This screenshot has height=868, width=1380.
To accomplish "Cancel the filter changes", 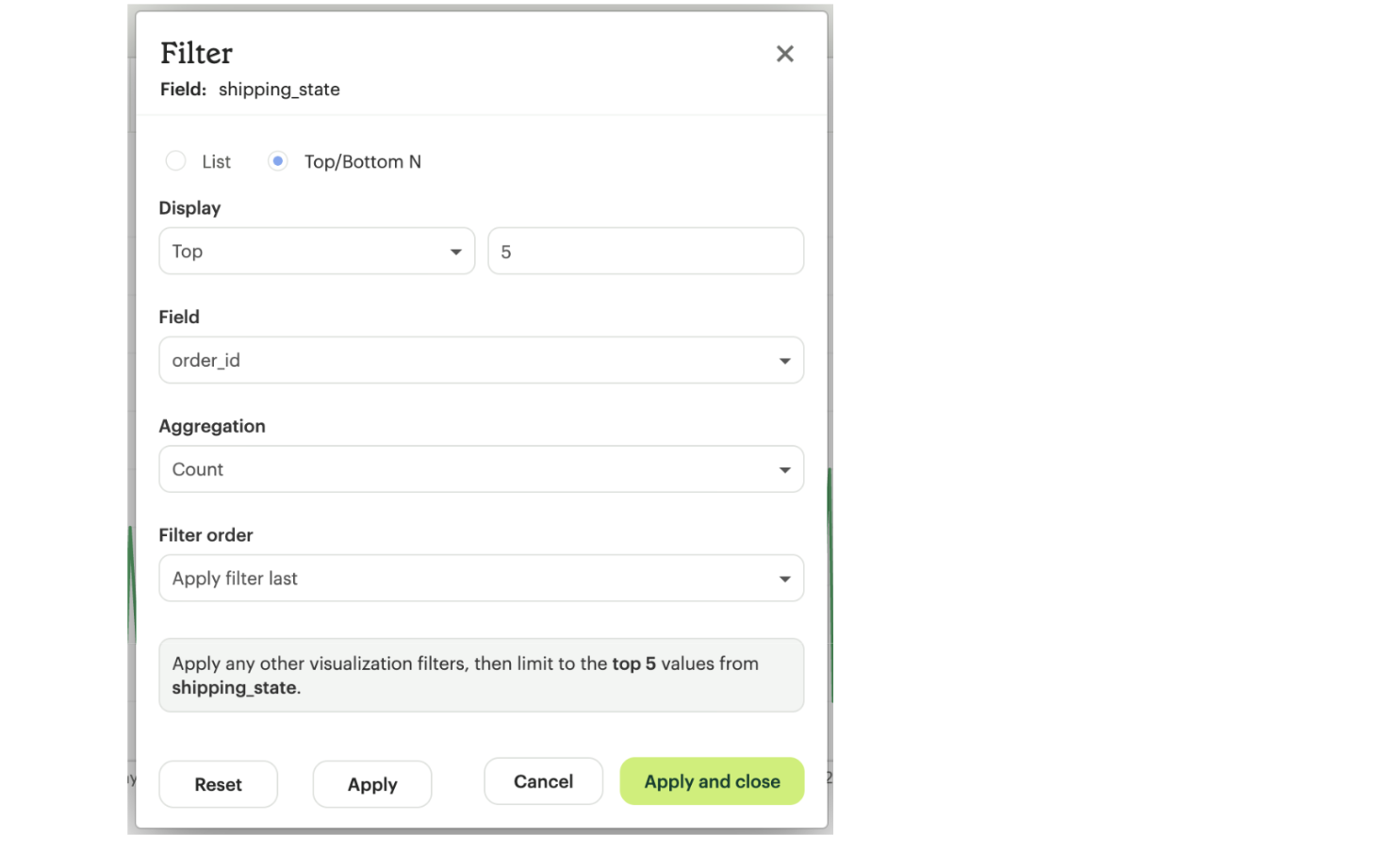I will point(543,781).
